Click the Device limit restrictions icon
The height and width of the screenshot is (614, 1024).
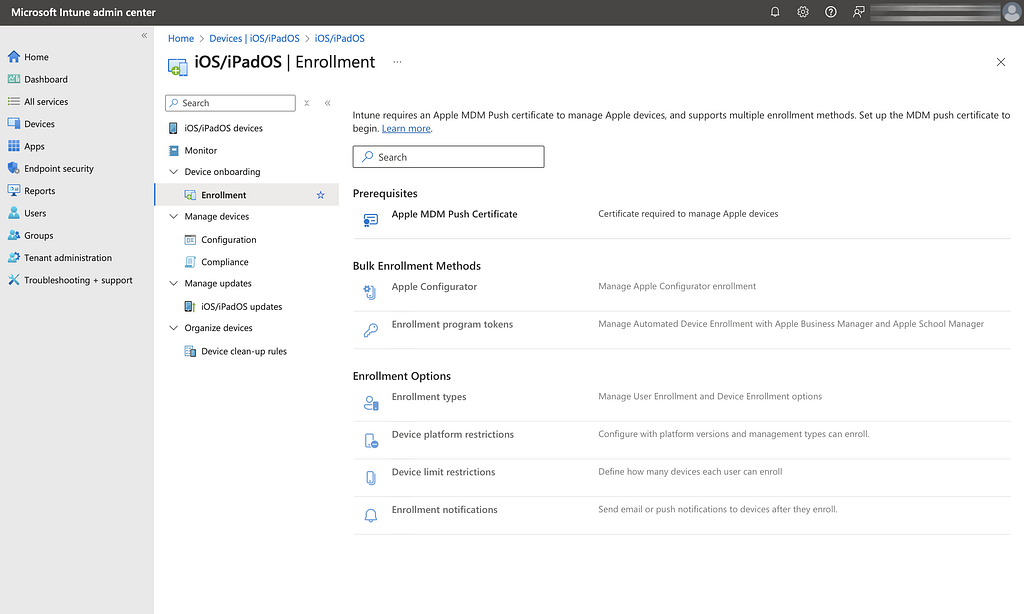tap(370, 478)
